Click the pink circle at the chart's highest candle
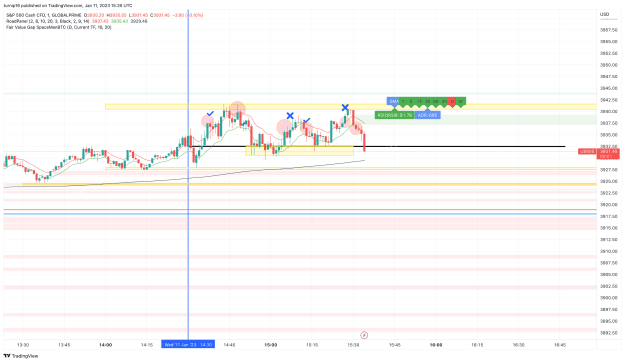The height and width of the screenshot is (362, 625). pos(237,108)
